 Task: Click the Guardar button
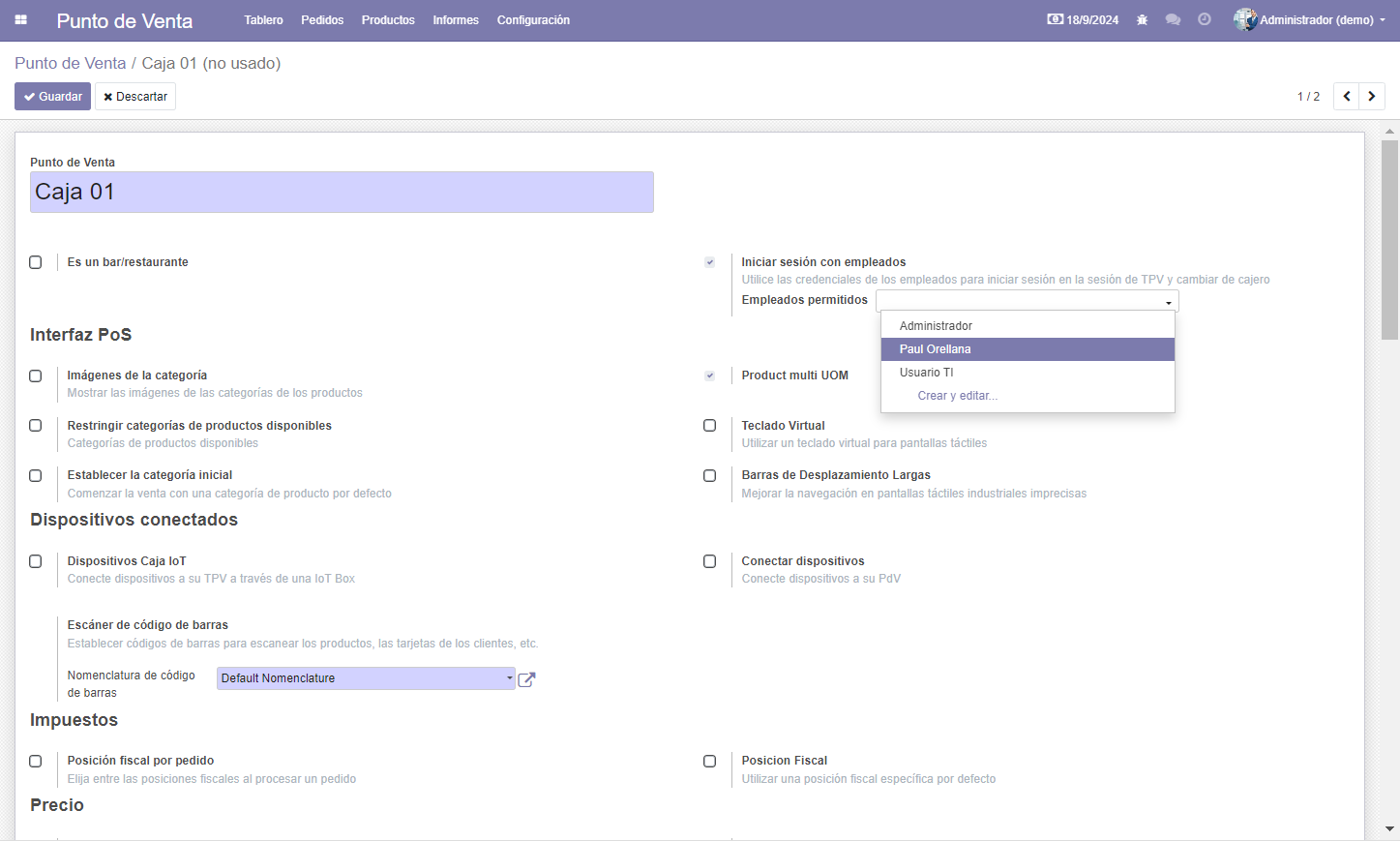tap(52, 97)
